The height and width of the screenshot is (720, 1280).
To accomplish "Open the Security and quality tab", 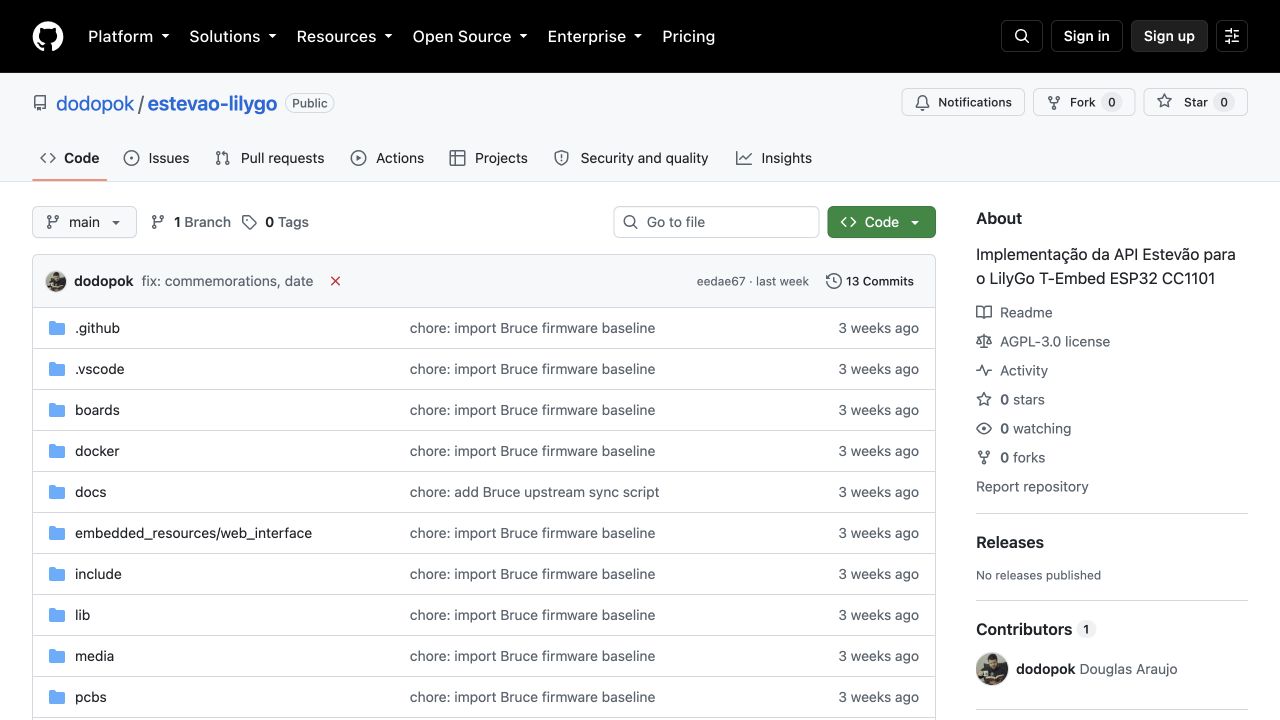I will pyautogui.click(x=631, y=158).
